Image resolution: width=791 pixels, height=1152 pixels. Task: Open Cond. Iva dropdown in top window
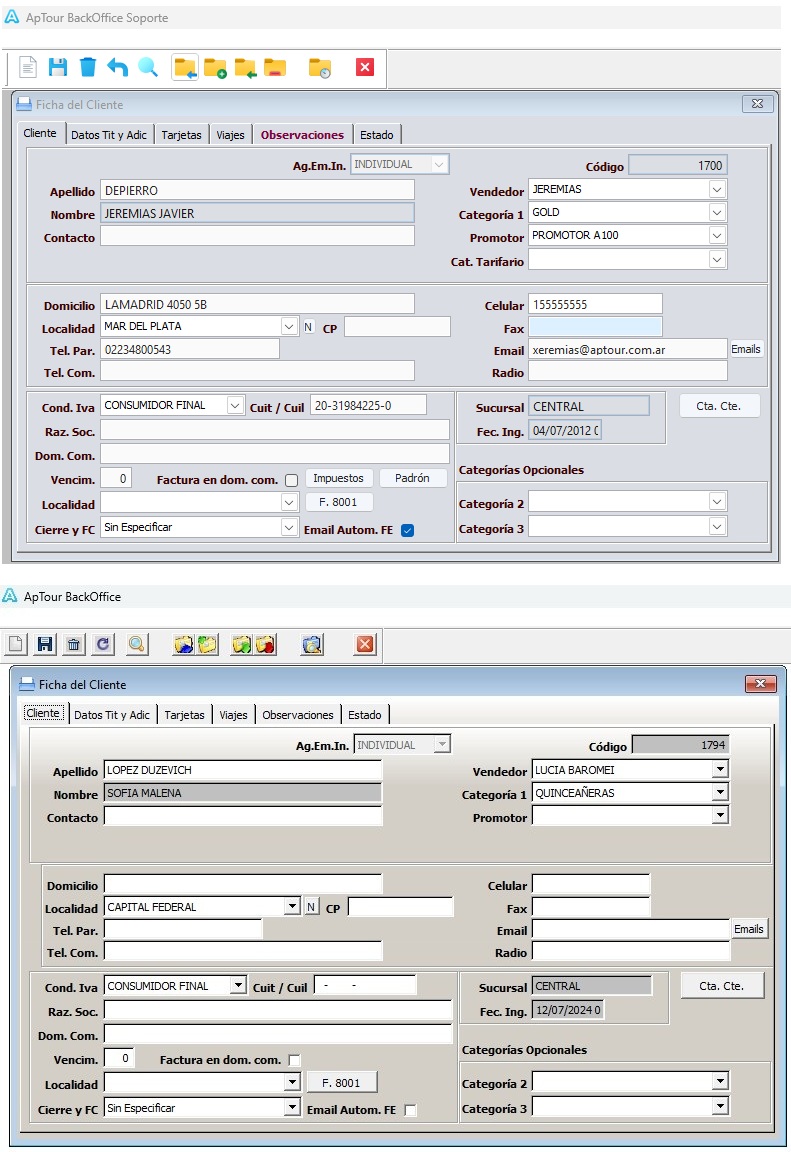[x=235, y=406]
